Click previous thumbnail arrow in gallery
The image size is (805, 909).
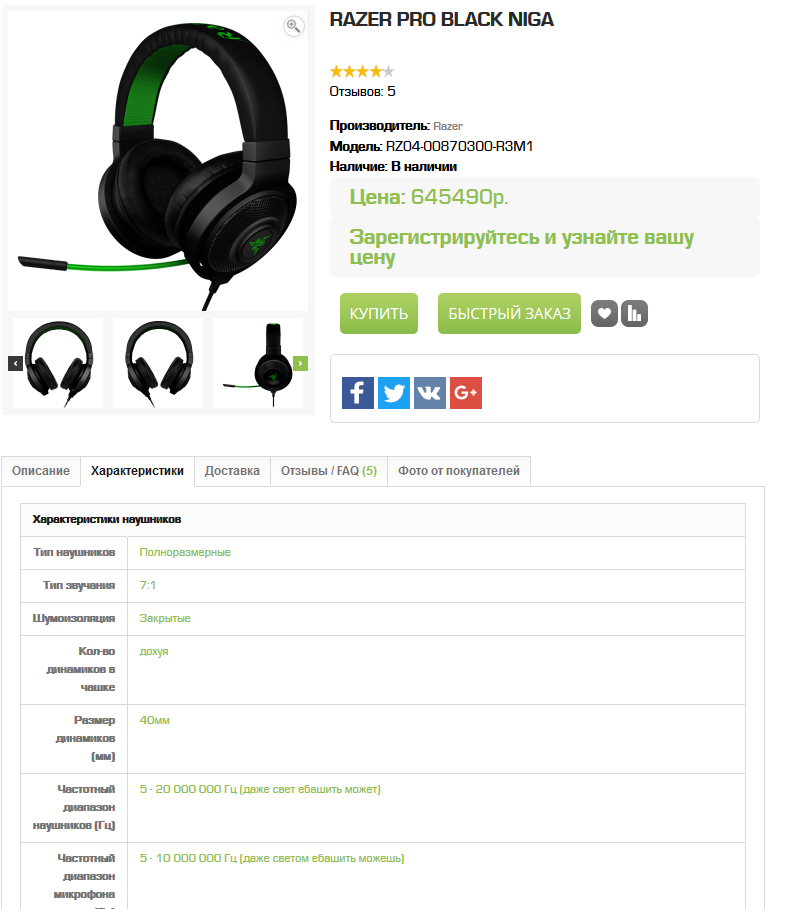click(x=15, y=363)
